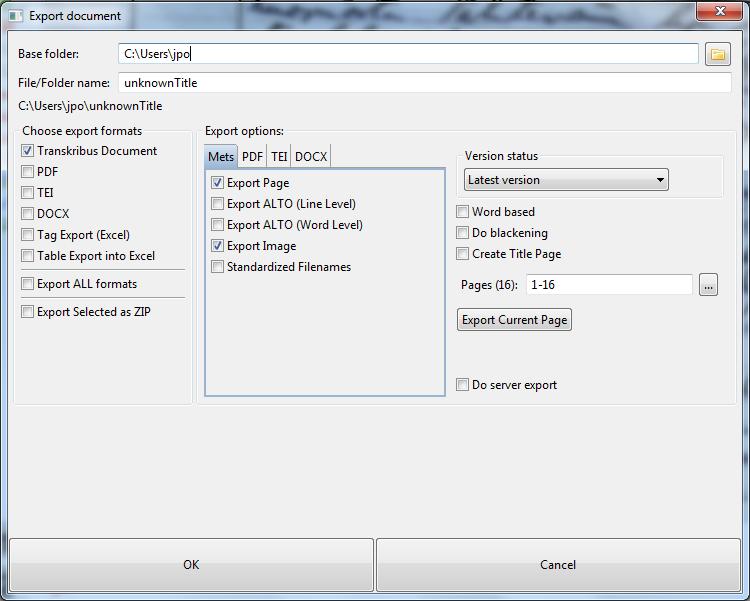Enable Standardized Filenames
750x601 pixels.
click(x=217, y=267)
